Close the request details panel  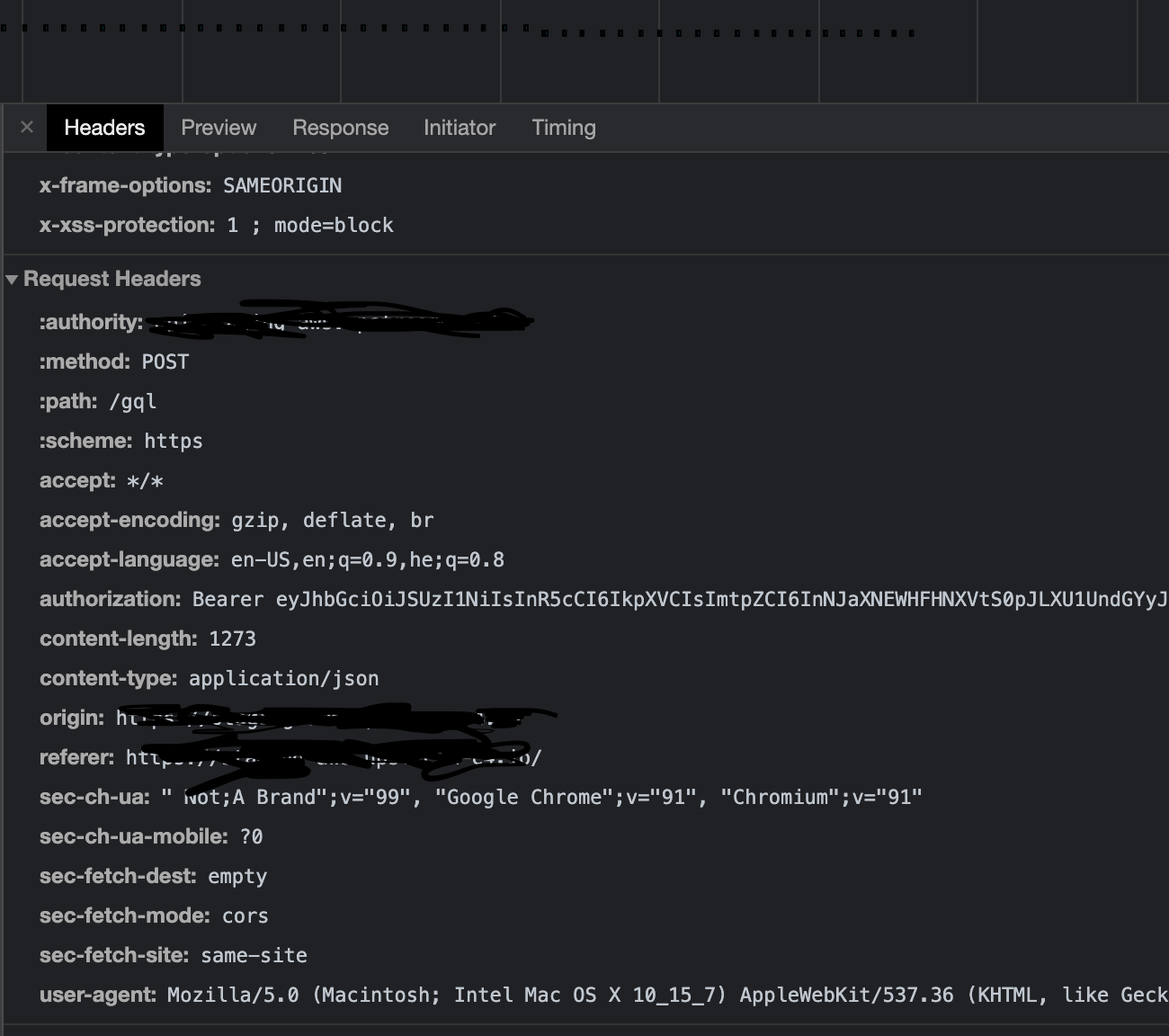point(27,128)
